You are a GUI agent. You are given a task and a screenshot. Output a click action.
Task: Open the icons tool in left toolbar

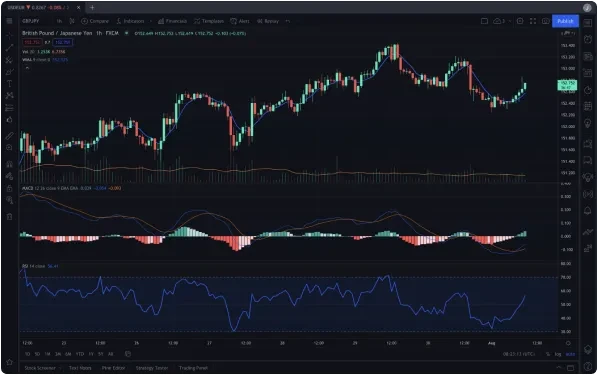(x=10, y=120)
